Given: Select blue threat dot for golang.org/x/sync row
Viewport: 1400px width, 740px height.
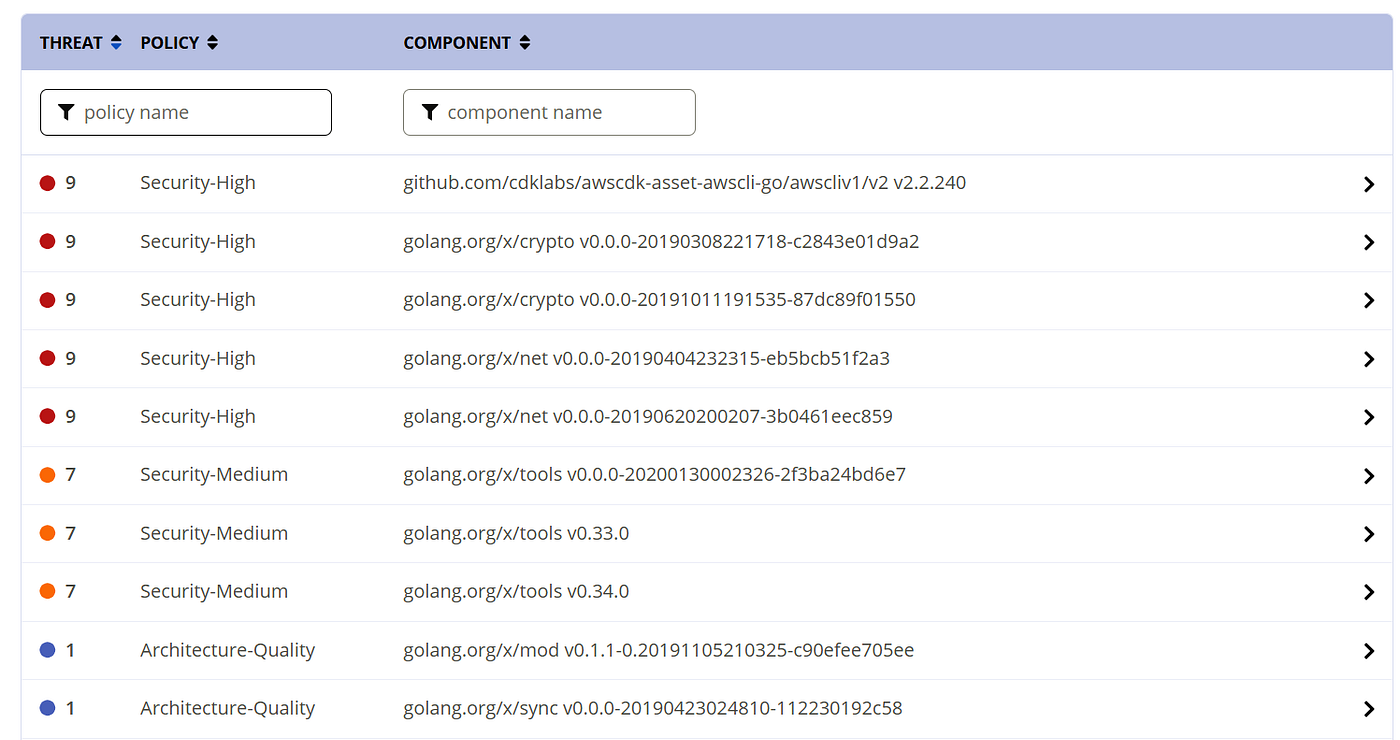Looking at the screenshot, I should (x=47, y=708).
